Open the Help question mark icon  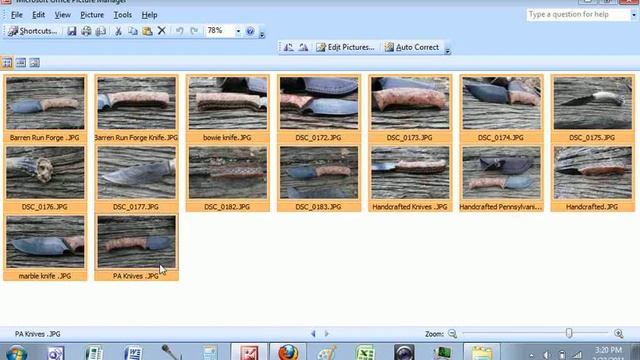(x=250, y=31)
